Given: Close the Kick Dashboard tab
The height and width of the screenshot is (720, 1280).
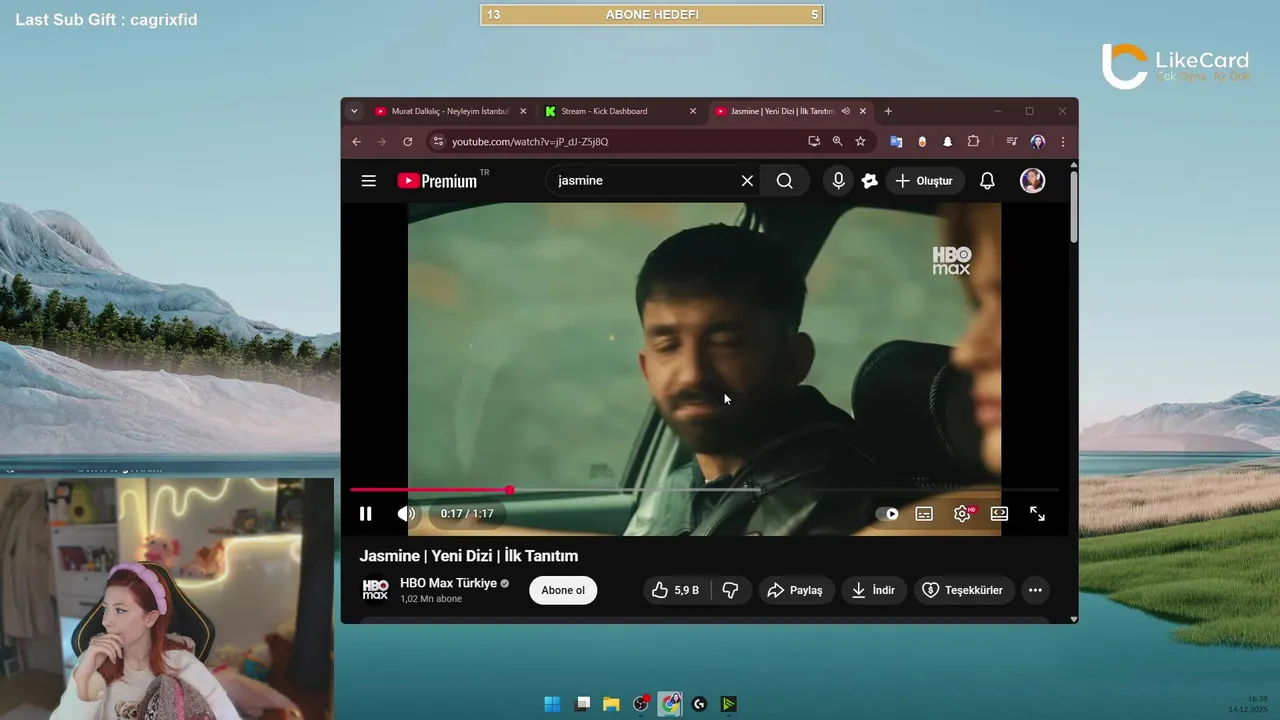Looking at the screenshot, I should point(693,111).
